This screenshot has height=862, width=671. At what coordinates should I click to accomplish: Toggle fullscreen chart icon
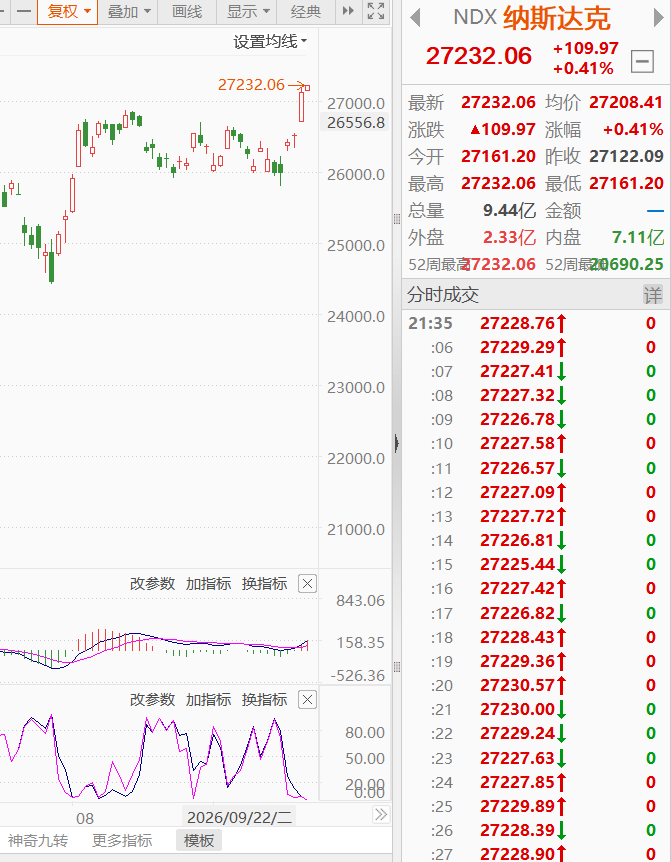(x=376, y=11)
